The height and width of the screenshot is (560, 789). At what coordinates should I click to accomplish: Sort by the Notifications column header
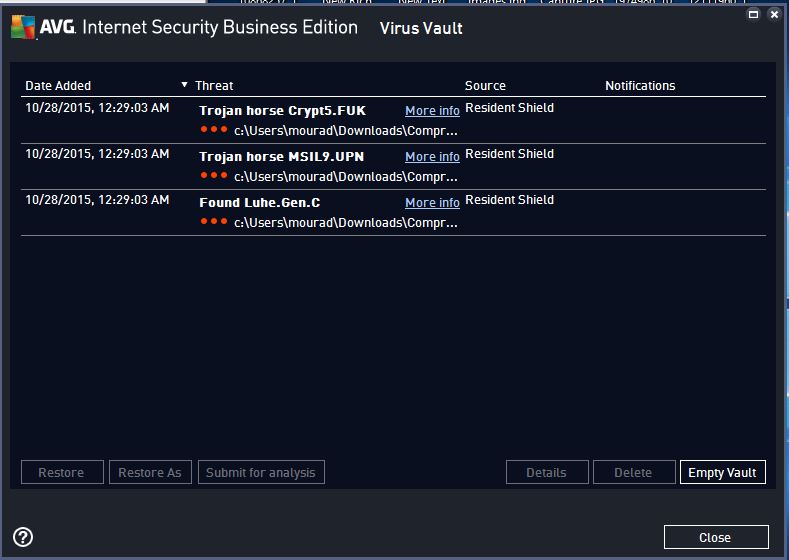point(640,86)
